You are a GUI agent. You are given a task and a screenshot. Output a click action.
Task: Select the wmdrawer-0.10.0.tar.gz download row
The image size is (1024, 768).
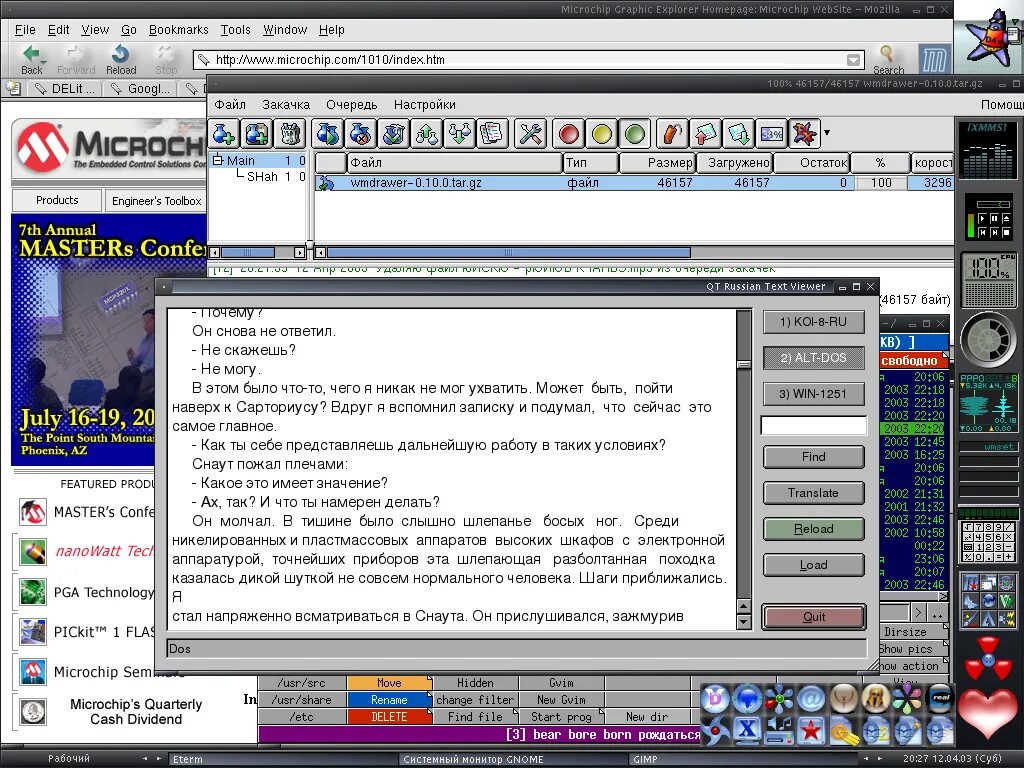click(x=633, y=183)
